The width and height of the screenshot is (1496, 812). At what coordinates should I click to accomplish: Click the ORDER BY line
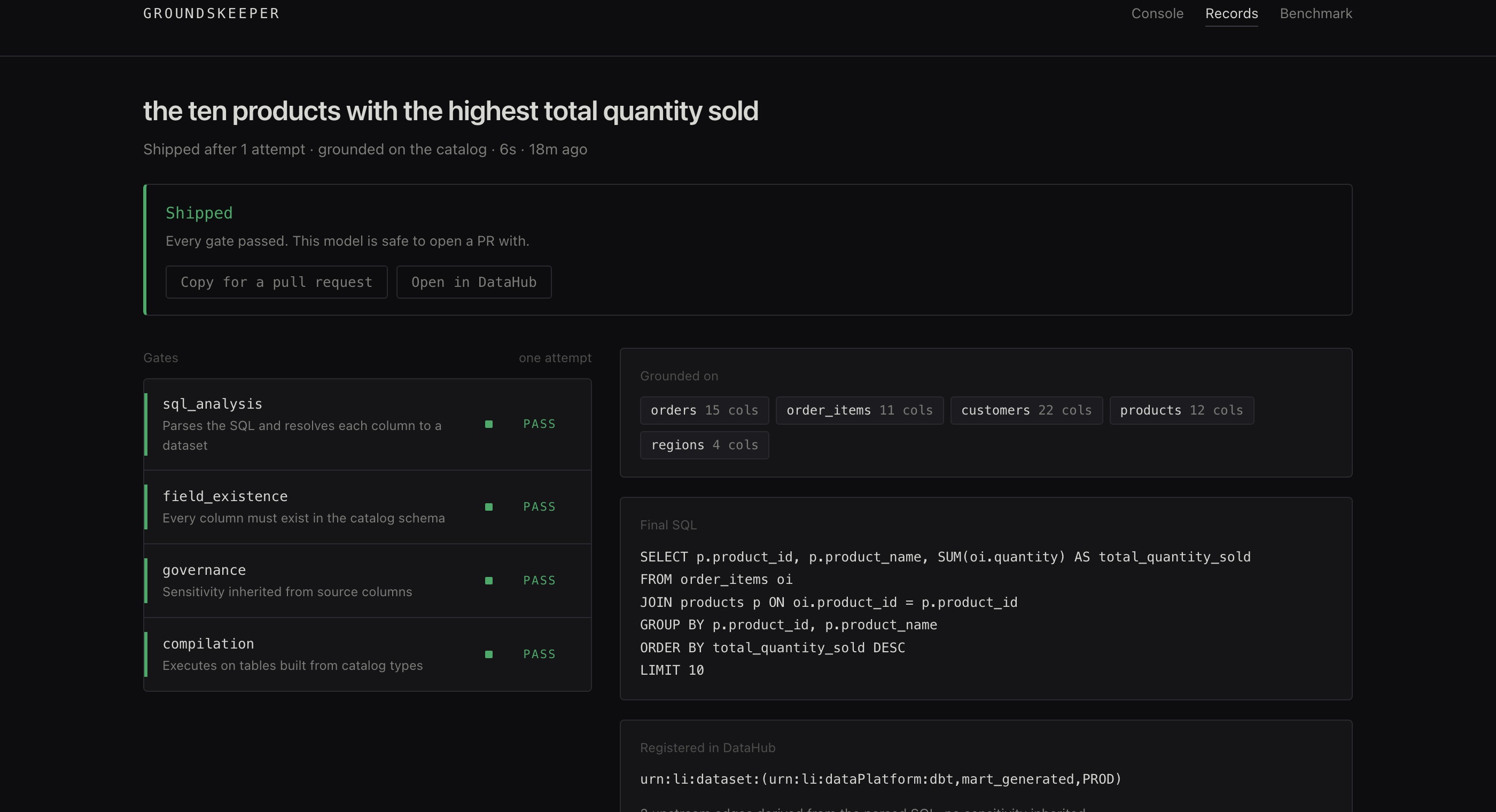773,648
